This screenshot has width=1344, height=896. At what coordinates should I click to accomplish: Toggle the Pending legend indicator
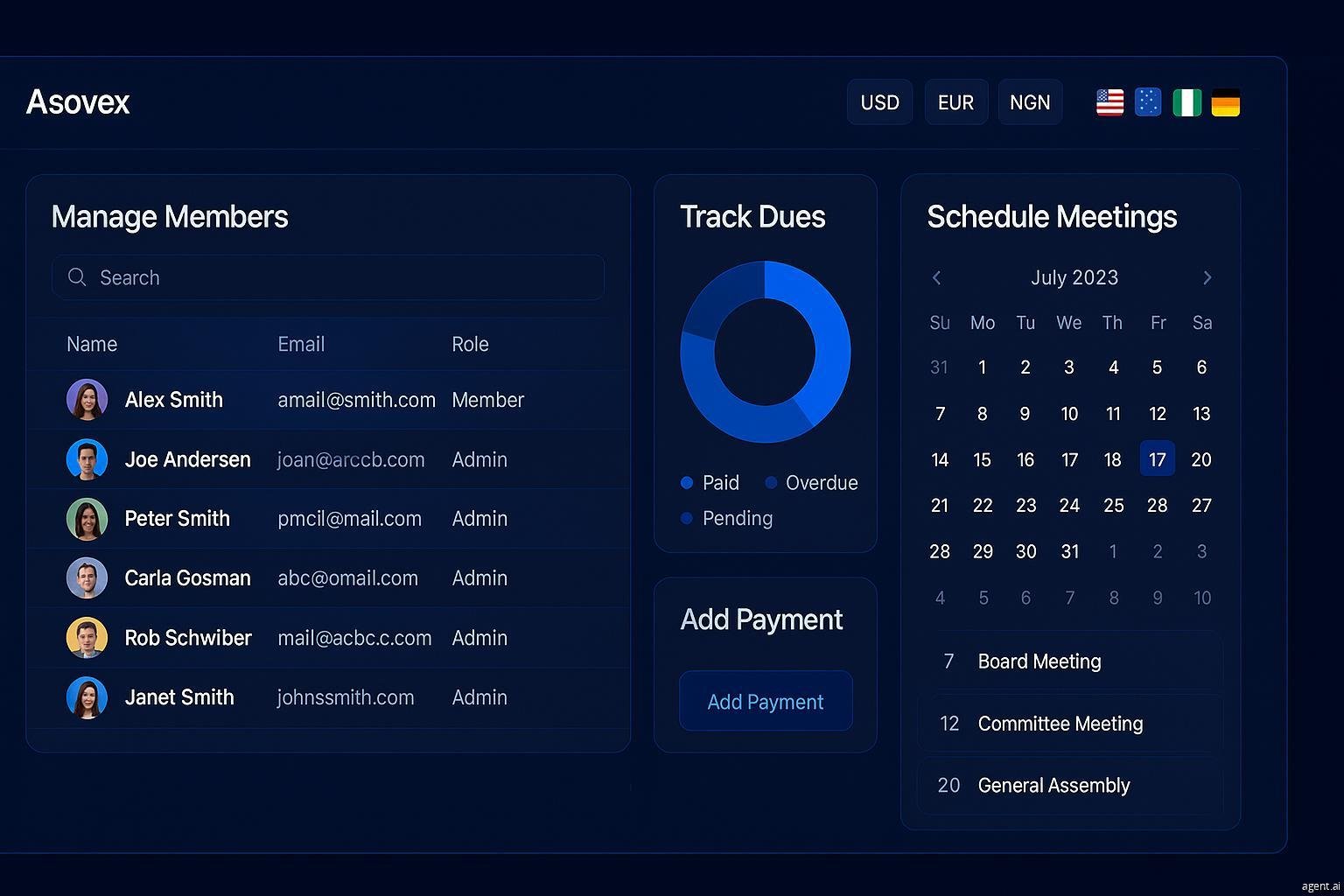coord(686,518)
